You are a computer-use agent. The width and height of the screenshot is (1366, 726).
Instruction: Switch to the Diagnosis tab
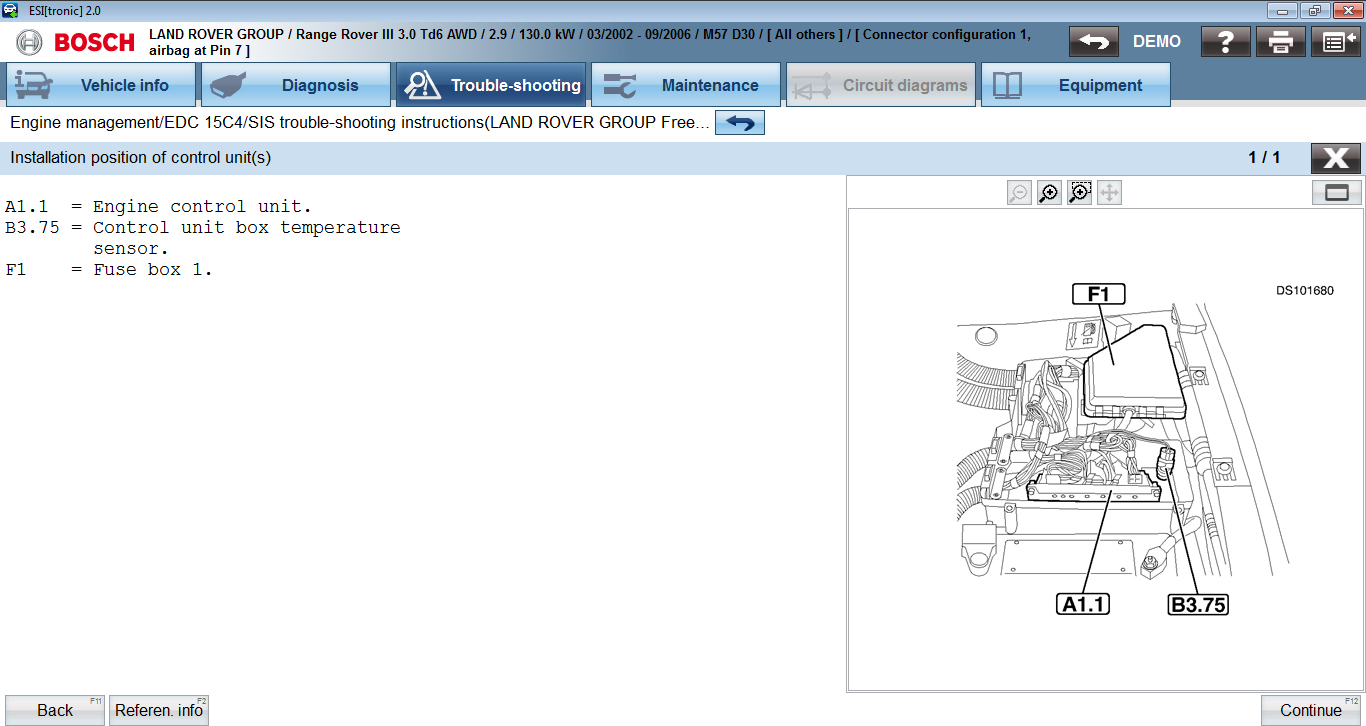click(x=296, y=85)
